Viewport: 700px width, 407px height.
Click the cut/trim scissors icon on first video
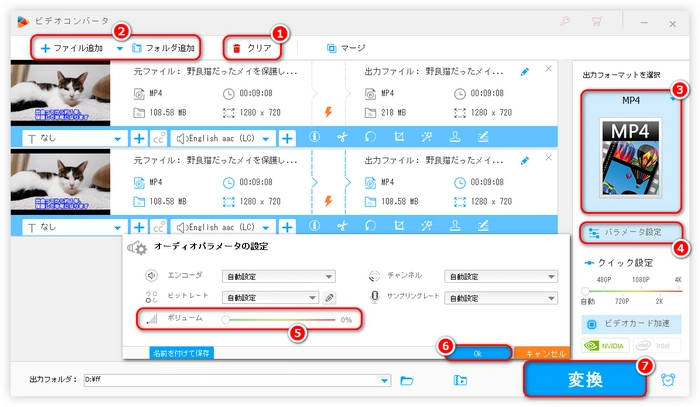(341, 138)
